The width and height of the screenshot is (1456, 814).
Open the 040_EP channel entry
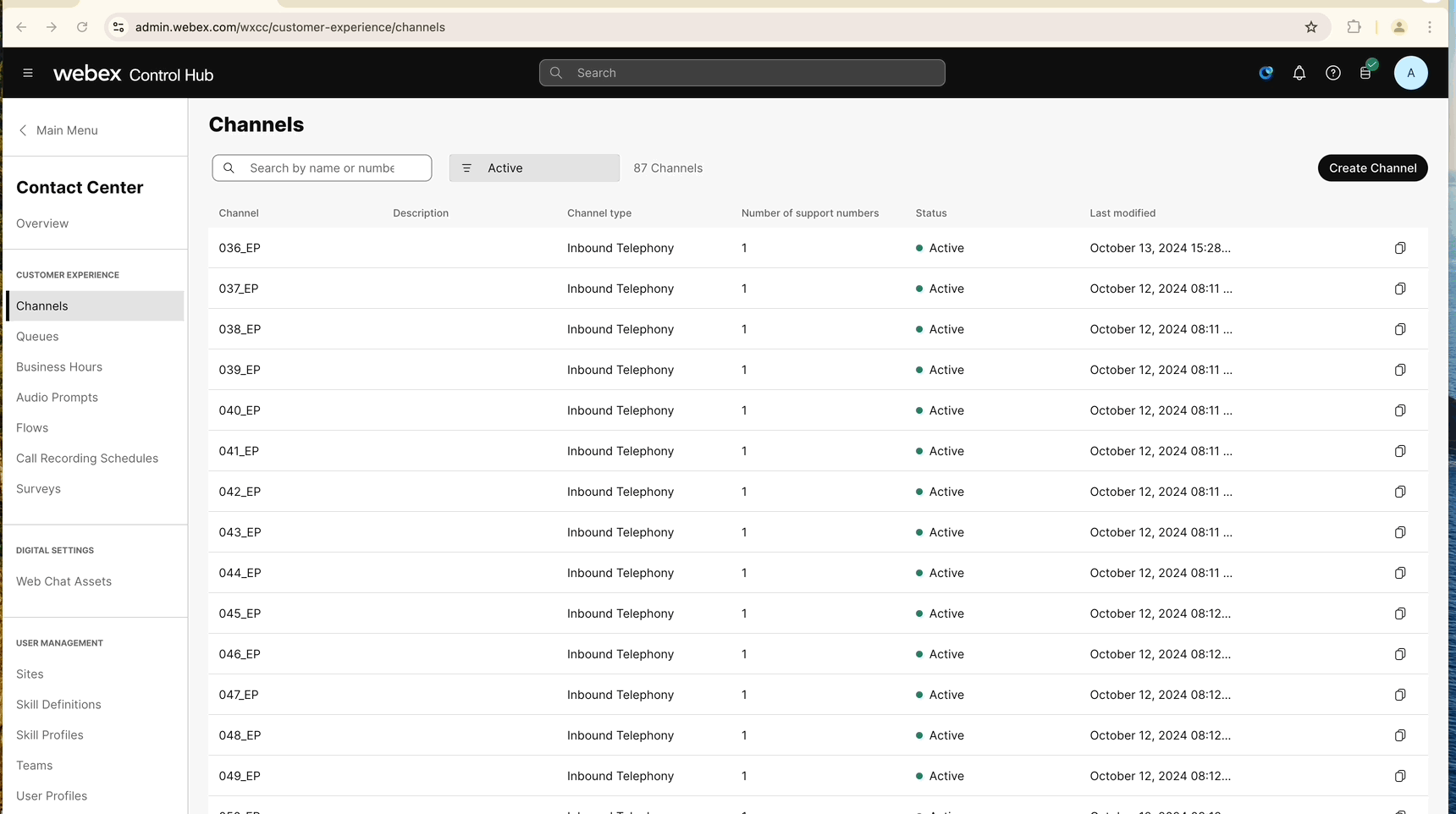(240, 410)
